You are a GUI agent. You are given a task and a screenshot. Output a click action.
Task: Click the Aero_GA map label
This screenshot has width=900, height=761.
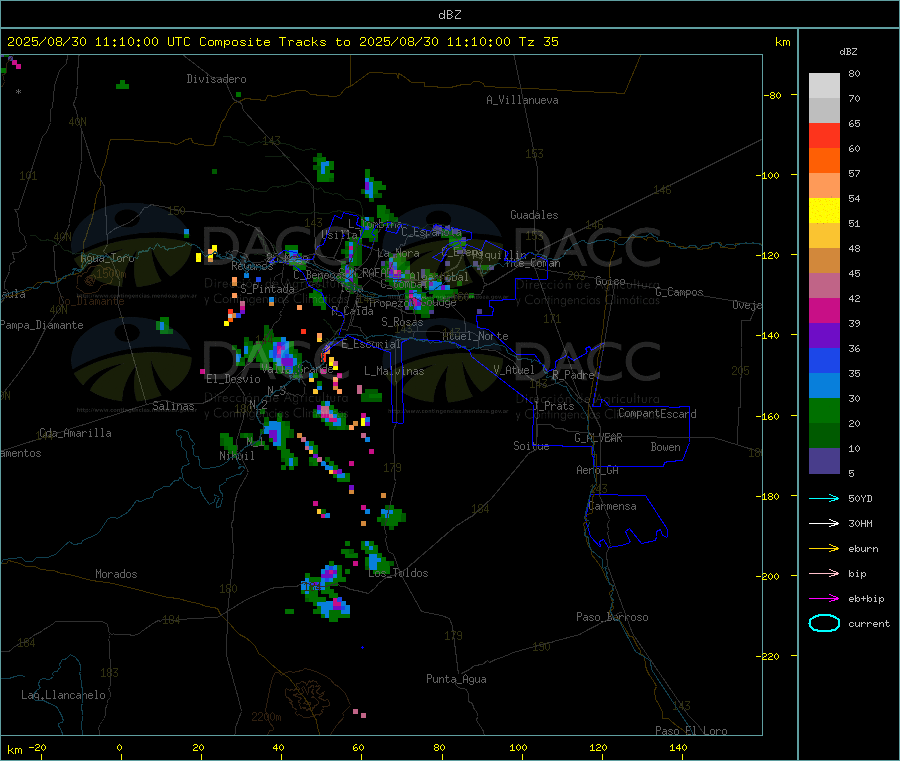click(x=597, y=470)
